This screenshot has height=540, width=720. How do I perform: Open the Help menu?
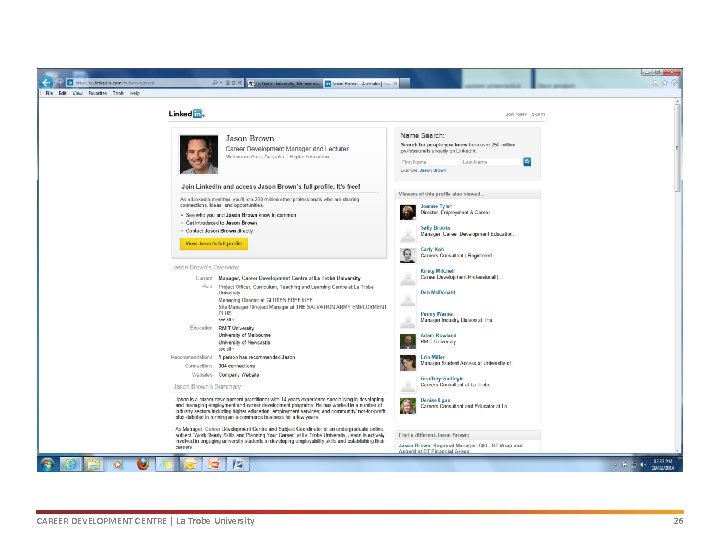click(x=135, y=93)
